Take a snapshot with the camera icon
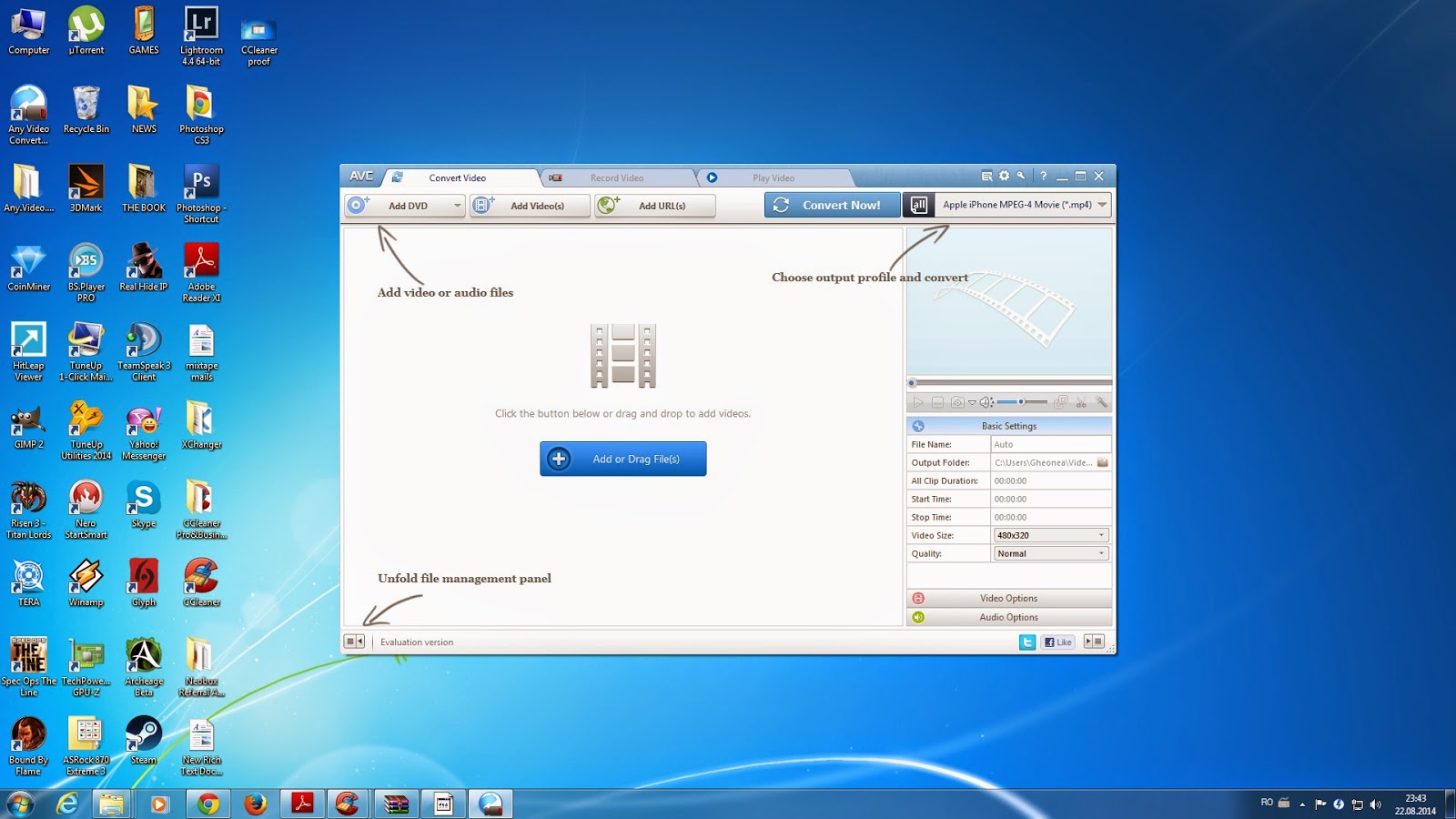The width and height of the screenshot is (1456, 819). click(958, 401)
